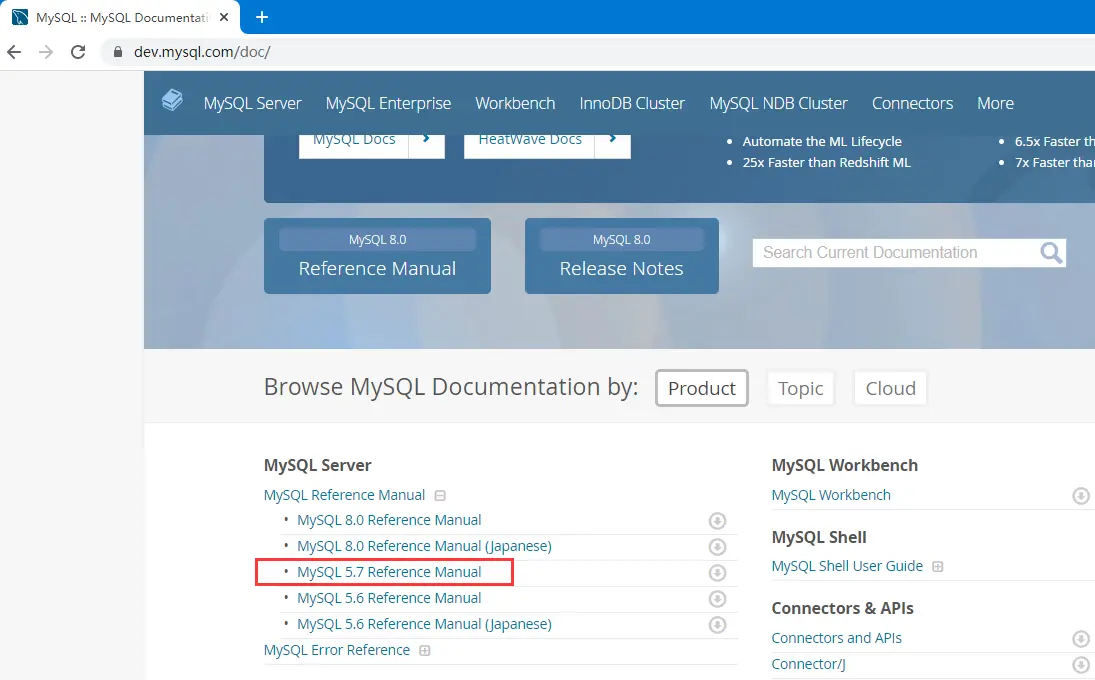Download the MySQL 8.0 Reference Manual
Screen dimensions: 1095x680
[x=717, y=521]
